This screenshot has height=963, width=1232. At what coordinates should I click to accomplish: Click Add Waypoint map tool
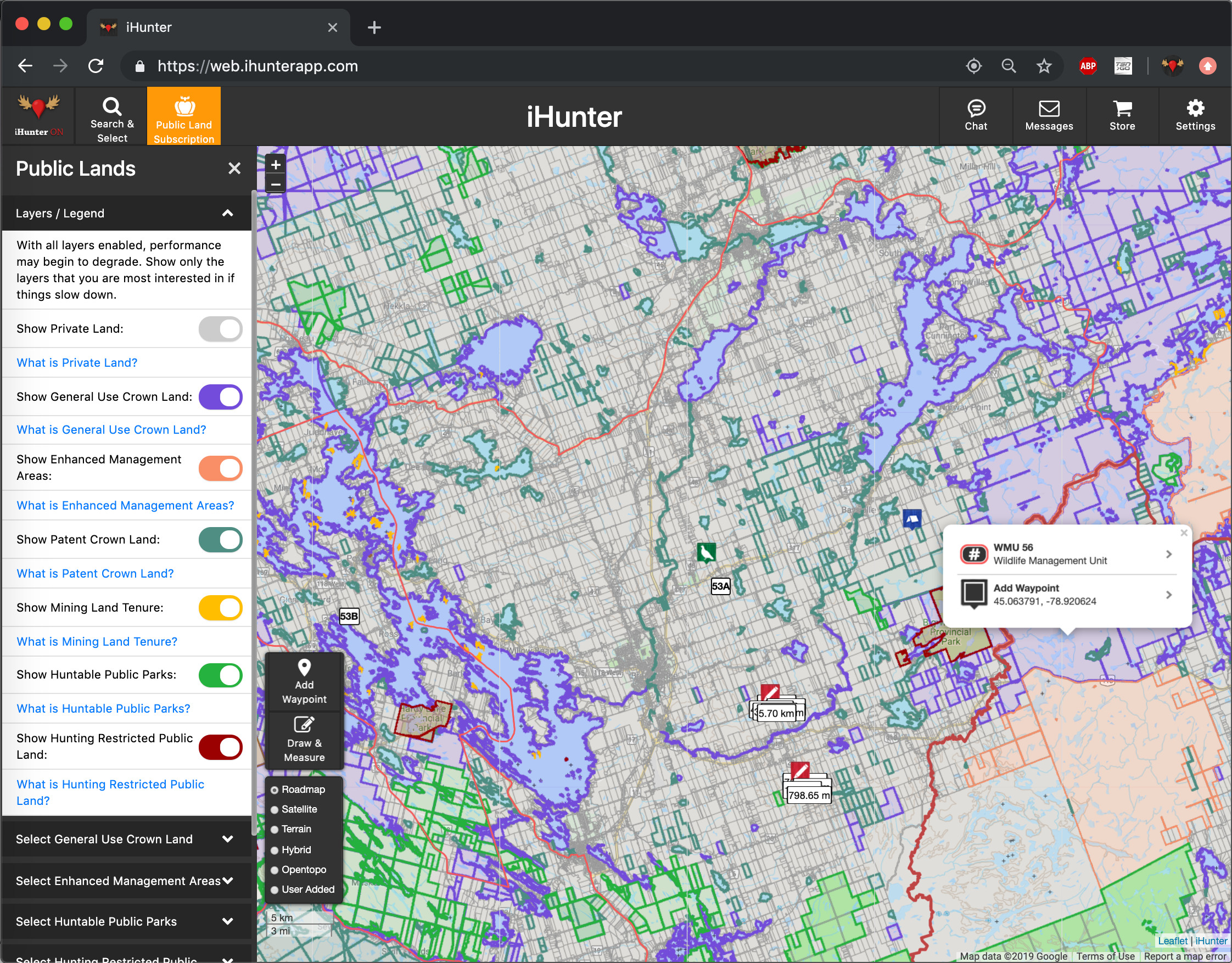click(304, 682)
